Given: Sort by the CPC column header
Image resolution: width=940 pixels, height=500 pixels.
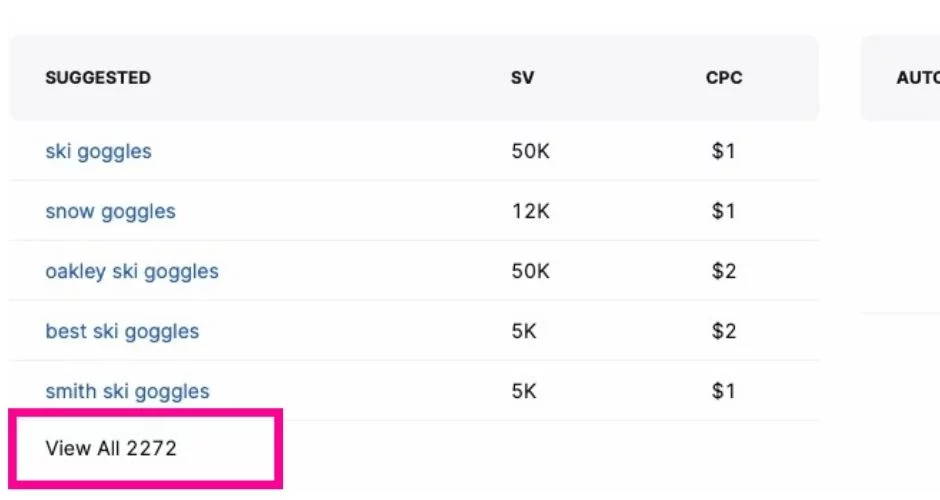Looking at the screenshot, I should pyautogui.click(x=724, y=78).
